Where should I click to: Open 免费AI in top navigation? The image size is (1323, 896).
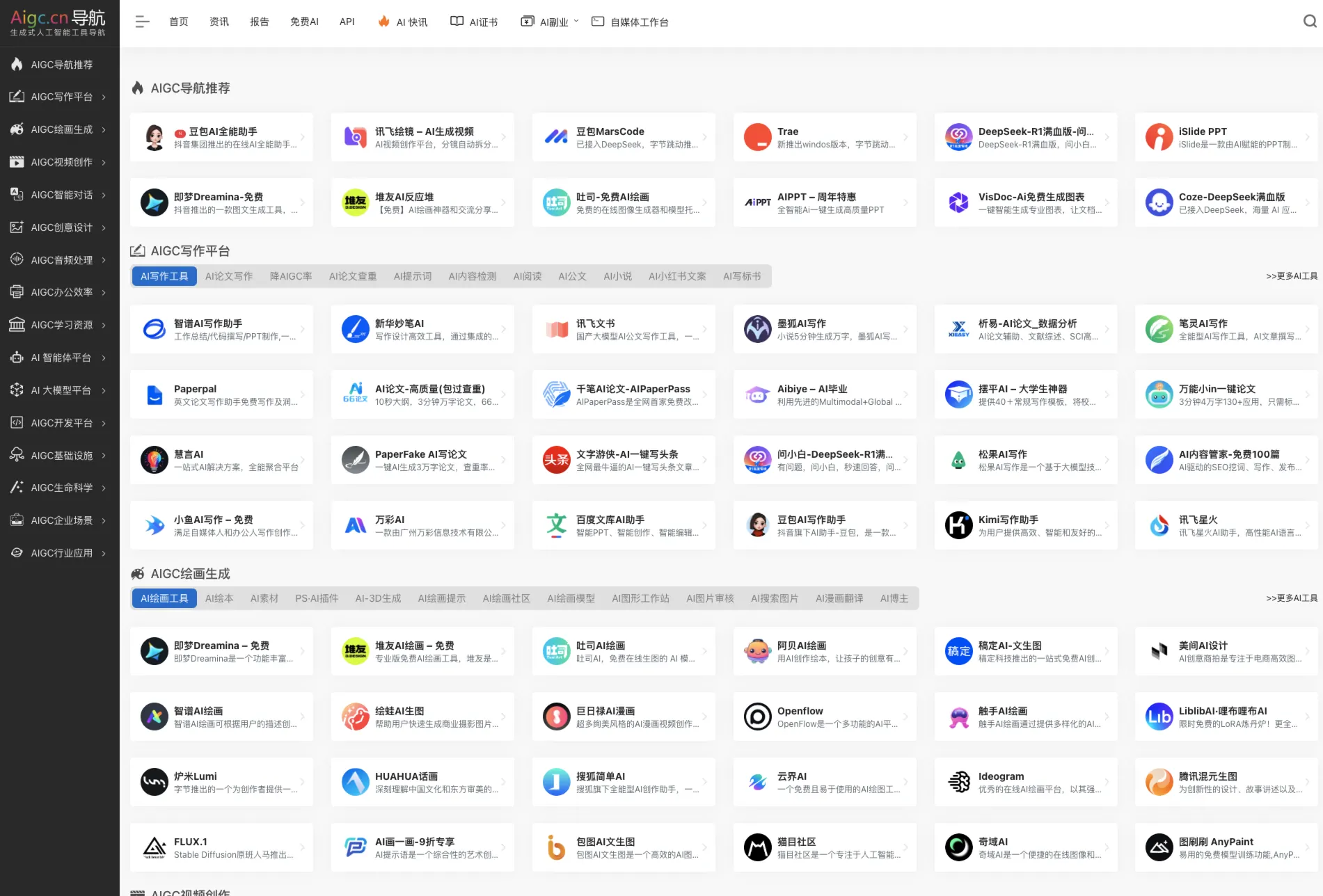304,22
